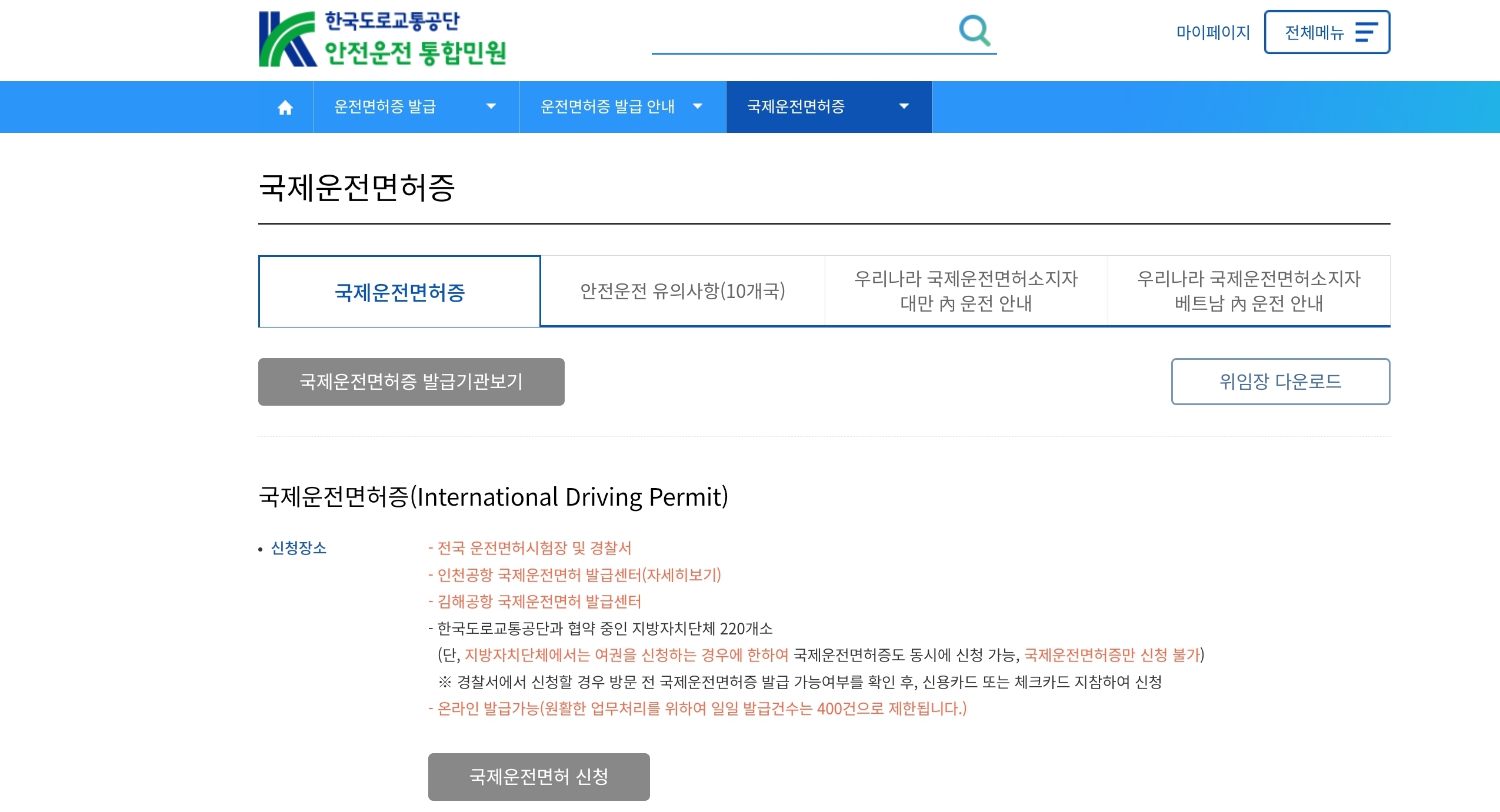Click the magnifier search icon
1500x812 pixels.
click(x=974, y=30)
